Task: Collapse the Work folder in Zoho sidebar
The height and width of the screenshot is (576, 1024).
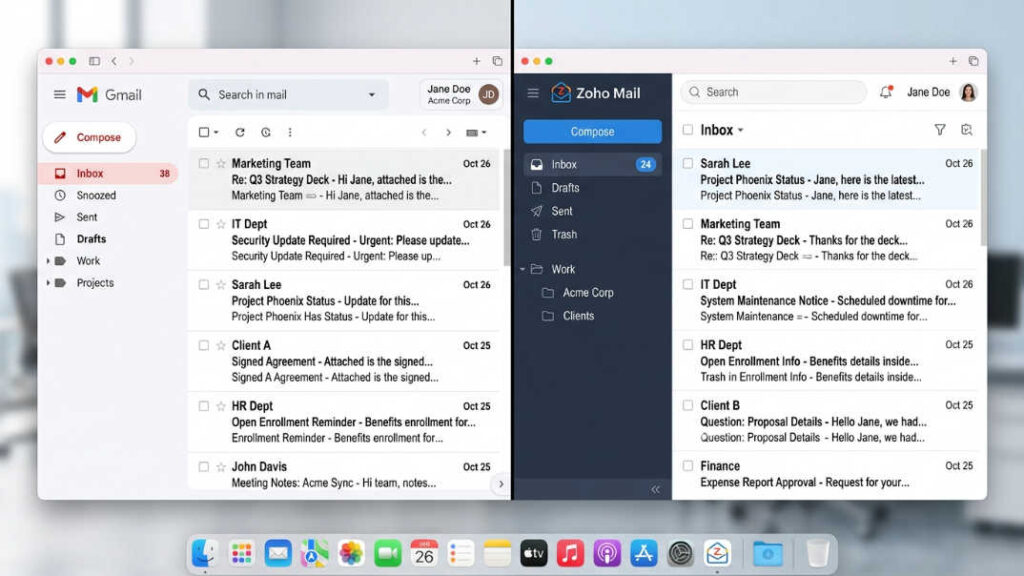Action: (x=522, y=269)
